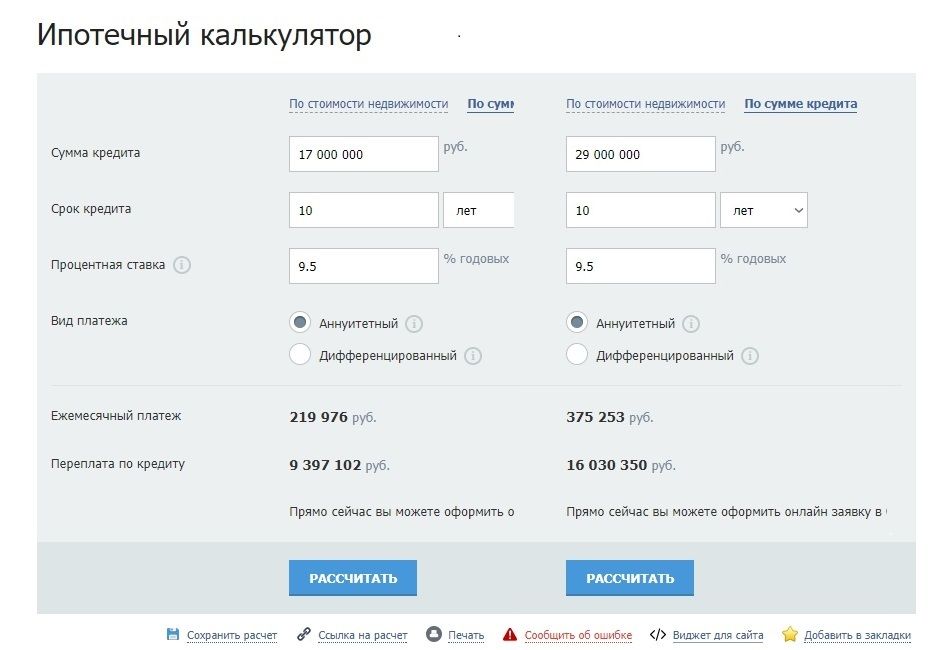Switch to По стоимости недвижимости tab on left

pos(369,104)
